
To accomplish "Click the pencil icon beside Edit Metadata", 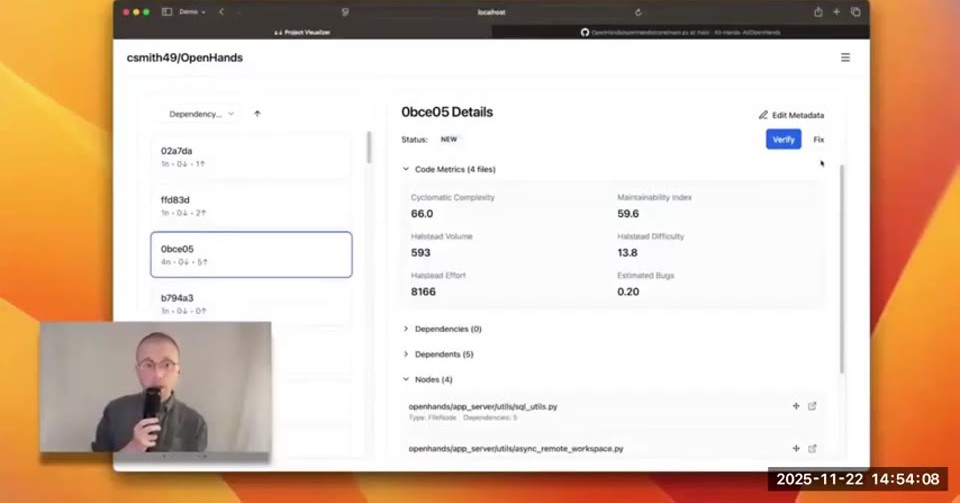I will click(763, 115).
